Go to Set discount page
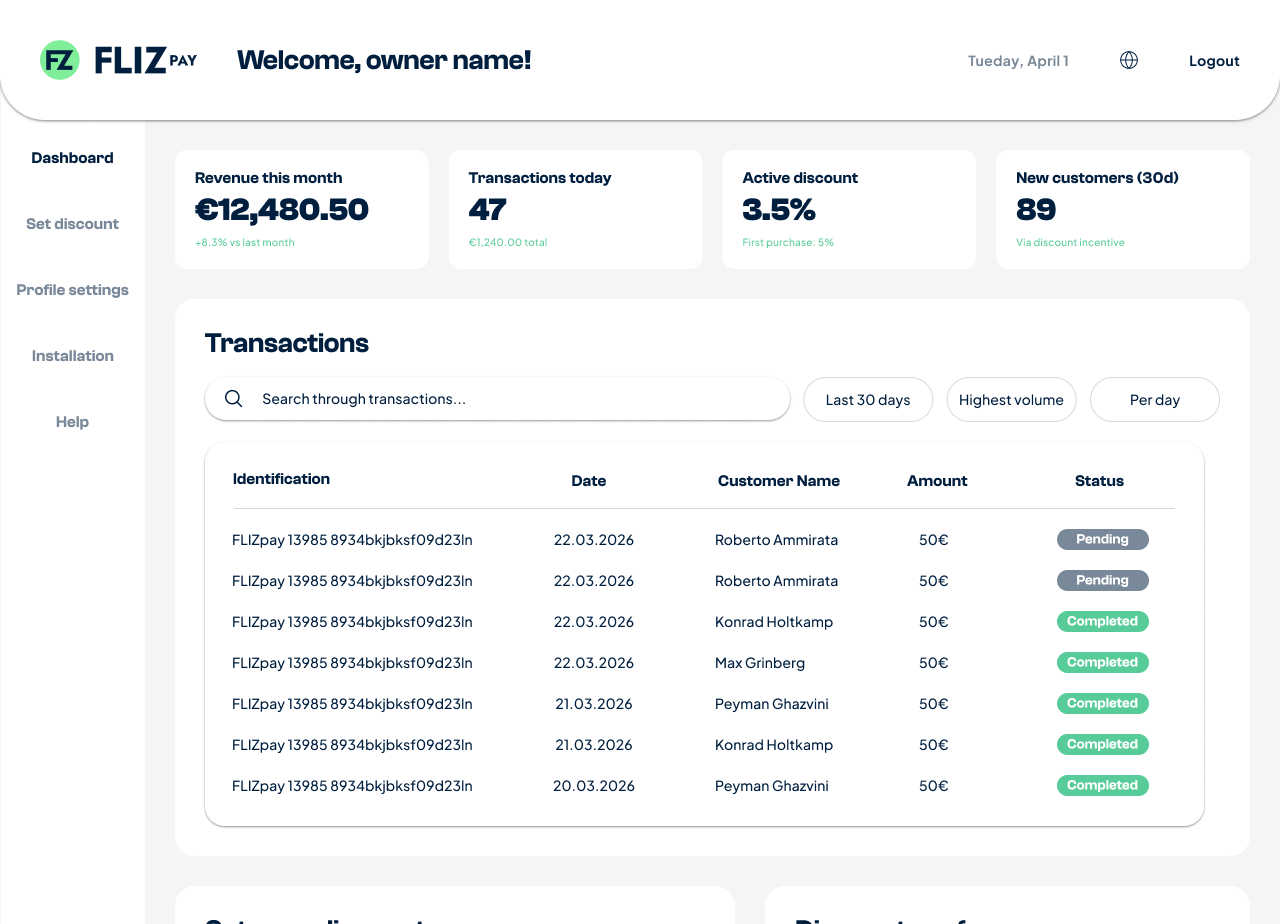 (72, 224)
